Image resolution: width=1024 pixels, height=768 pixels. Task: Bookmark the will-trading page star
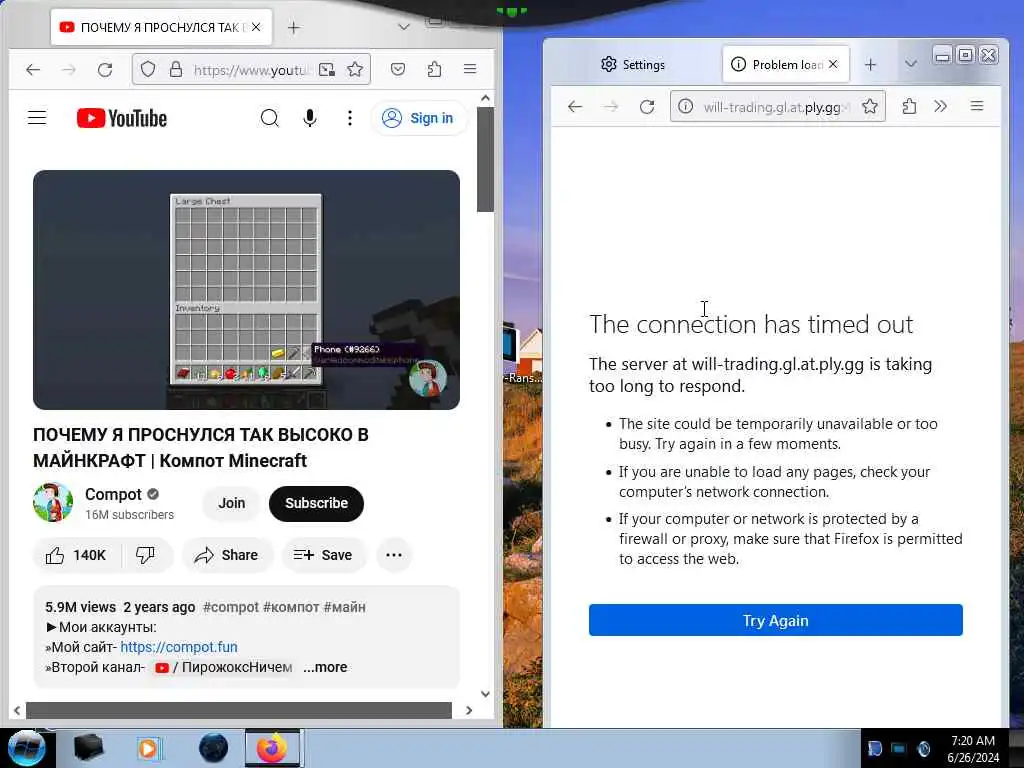tap(869, 106)
